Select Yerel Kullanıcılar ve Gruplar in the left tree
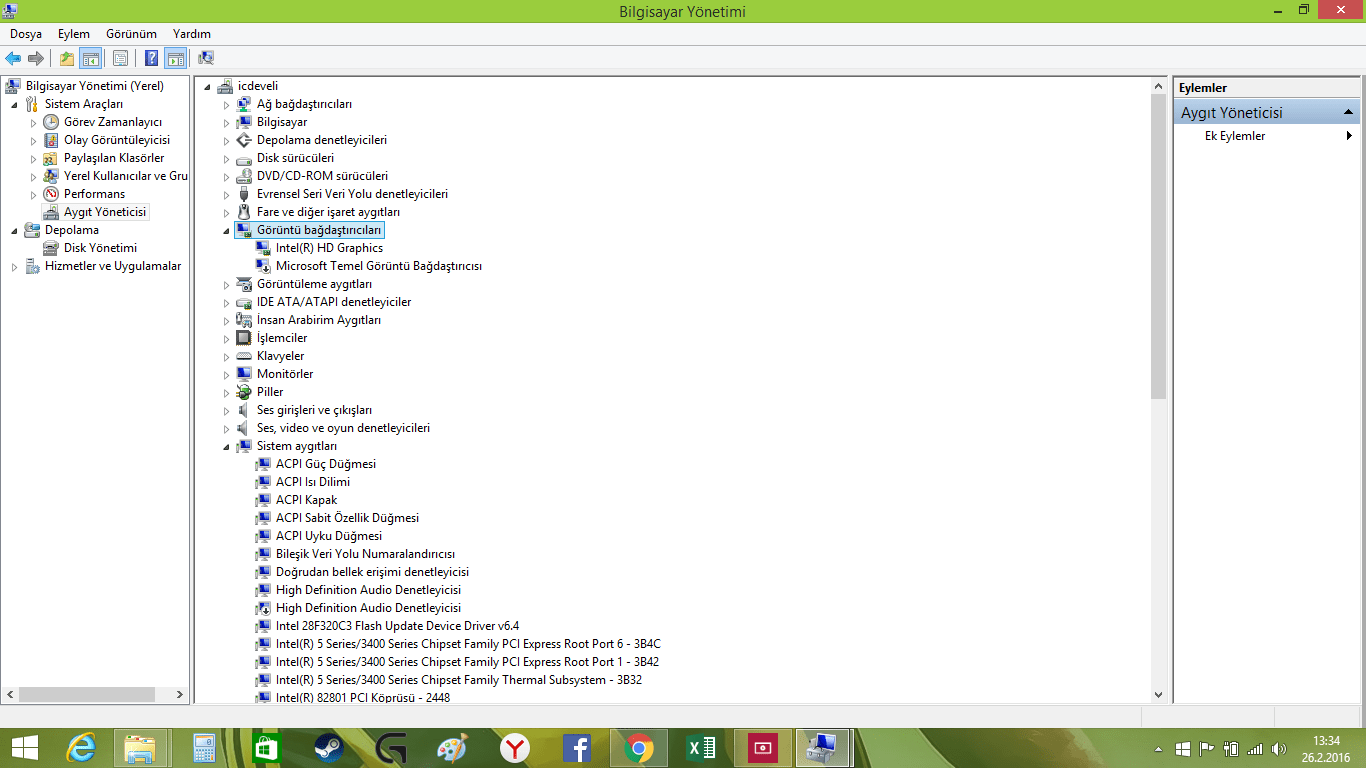The width and height of the screenshot is (1366, 768). pos(126,176)
